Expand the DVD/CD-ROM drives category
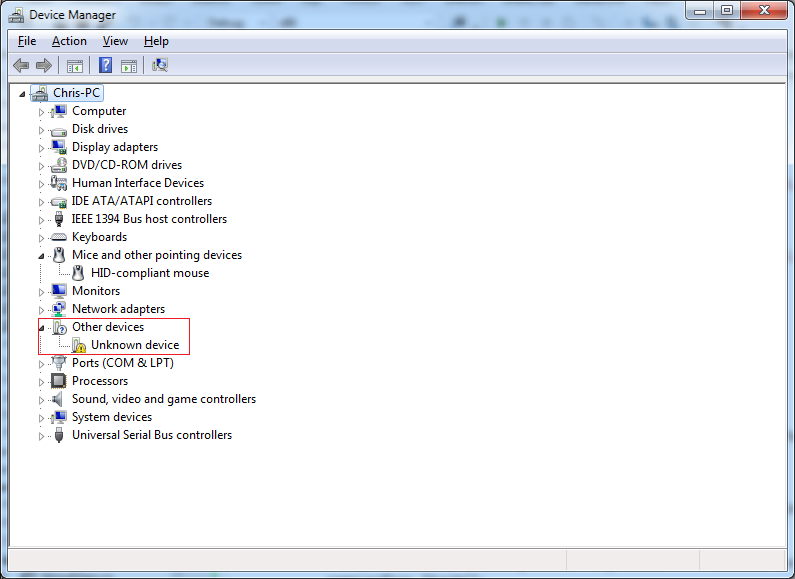The height and width of the screenshot is (579, 795). tap(41, 166)
